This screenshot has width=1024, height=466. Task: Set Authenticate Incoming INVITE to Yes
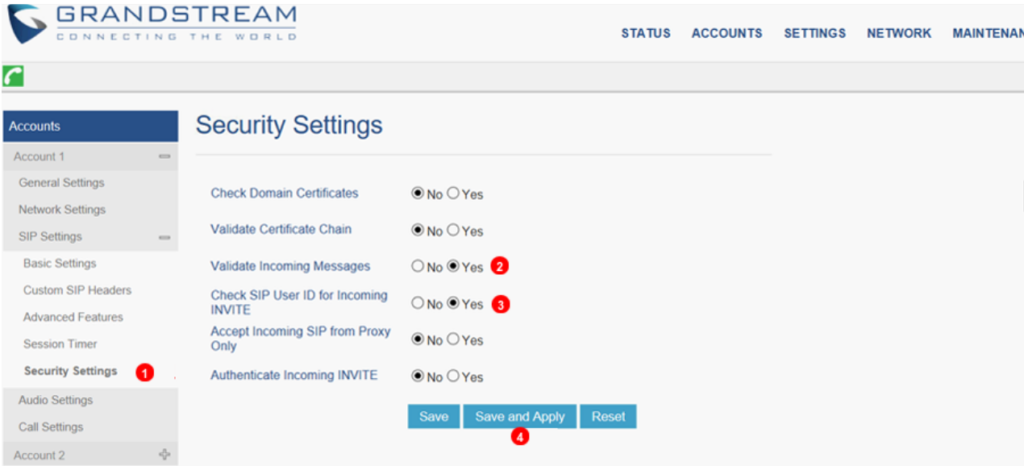453,376
